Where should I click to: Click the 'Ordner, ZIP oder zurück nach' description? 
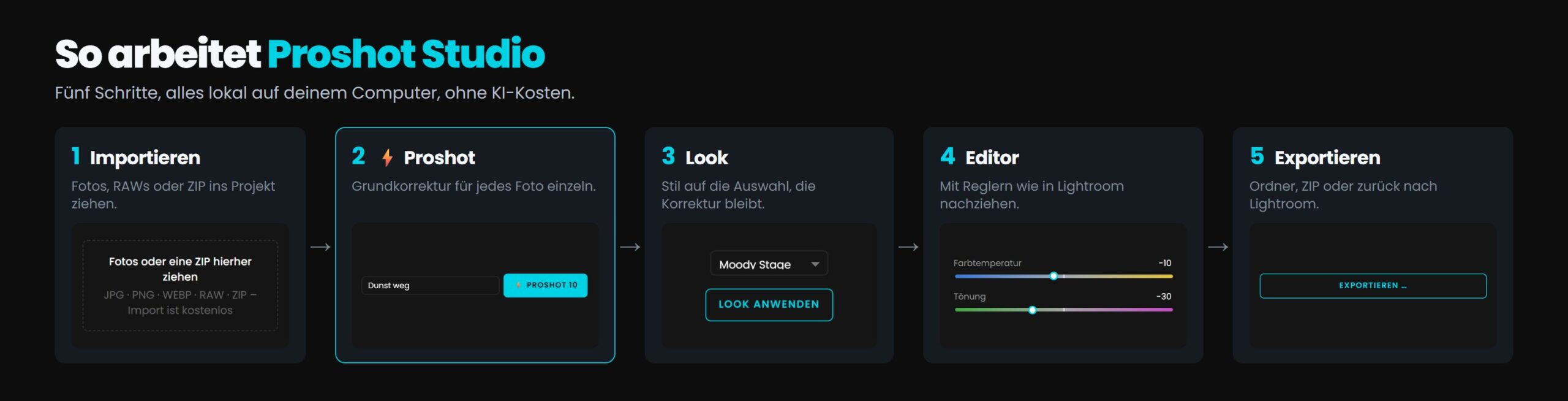click(x=1343, y=194)
